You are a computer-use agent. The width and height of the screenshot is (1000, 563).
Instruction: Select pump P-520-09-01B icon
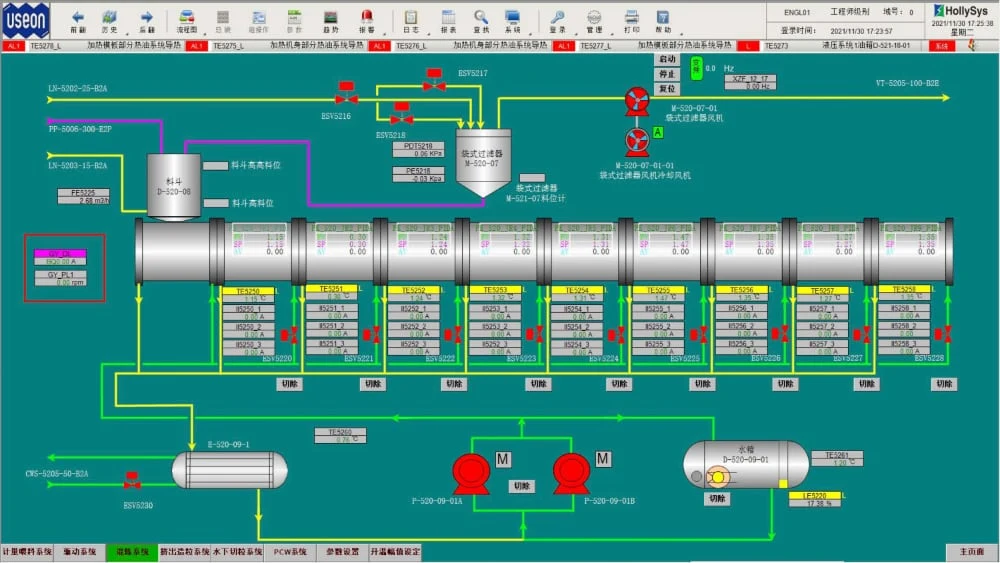[571, 474]
